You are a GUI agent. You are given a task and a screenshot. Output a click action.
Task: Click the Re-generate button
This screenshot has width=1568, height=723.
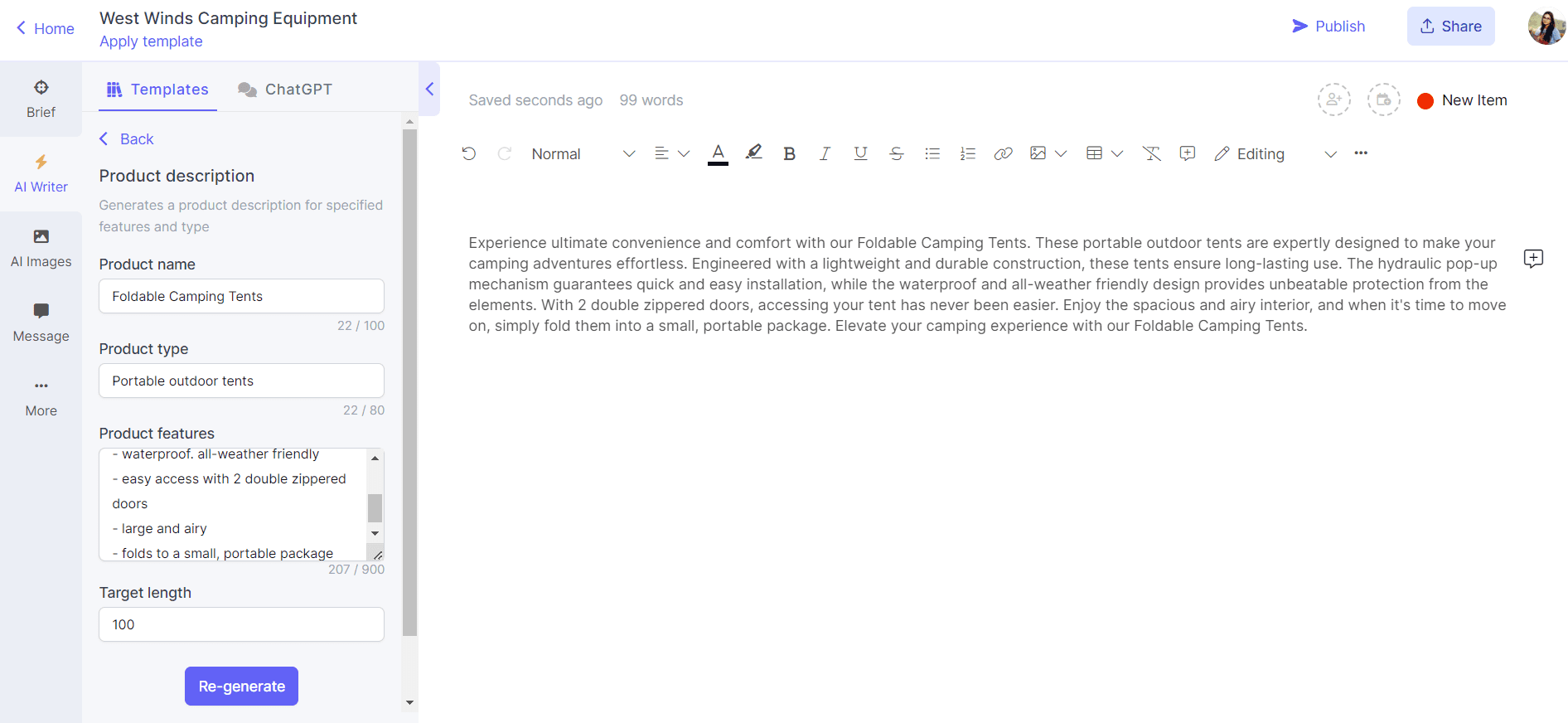coord(241,686)
